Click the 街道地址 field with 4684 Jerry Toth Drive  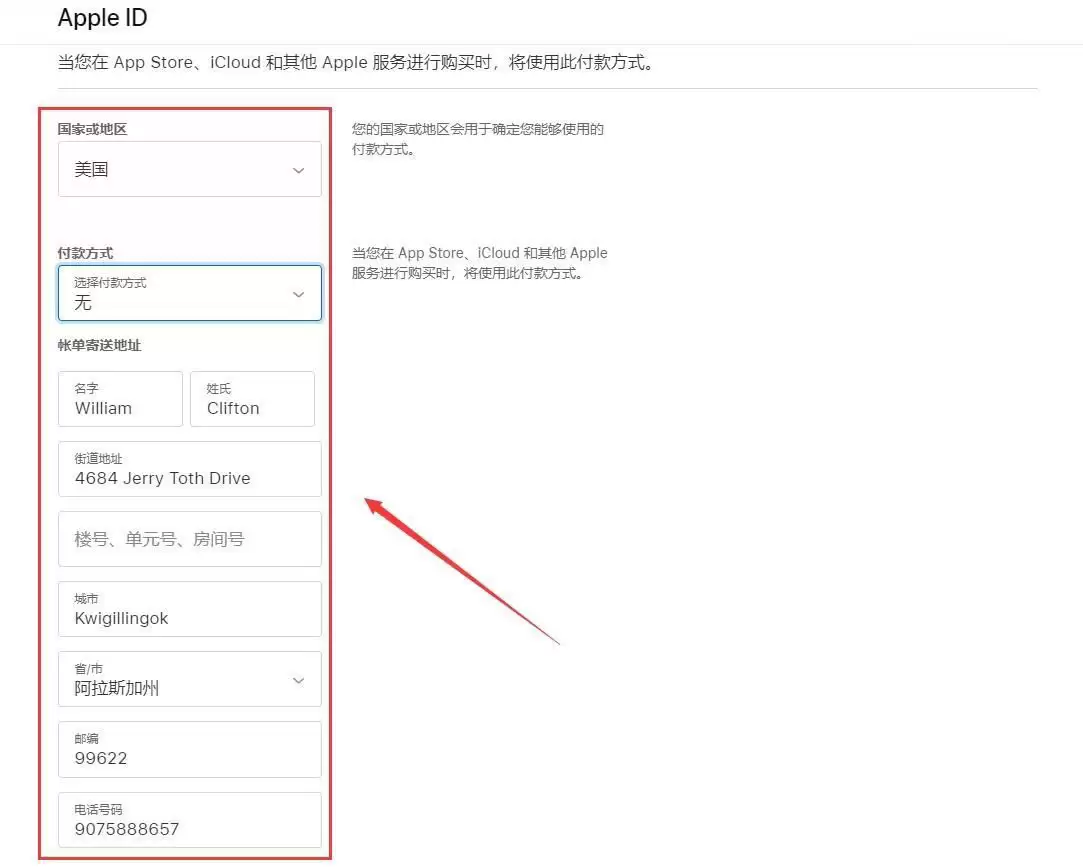click(x=190, y=469)
